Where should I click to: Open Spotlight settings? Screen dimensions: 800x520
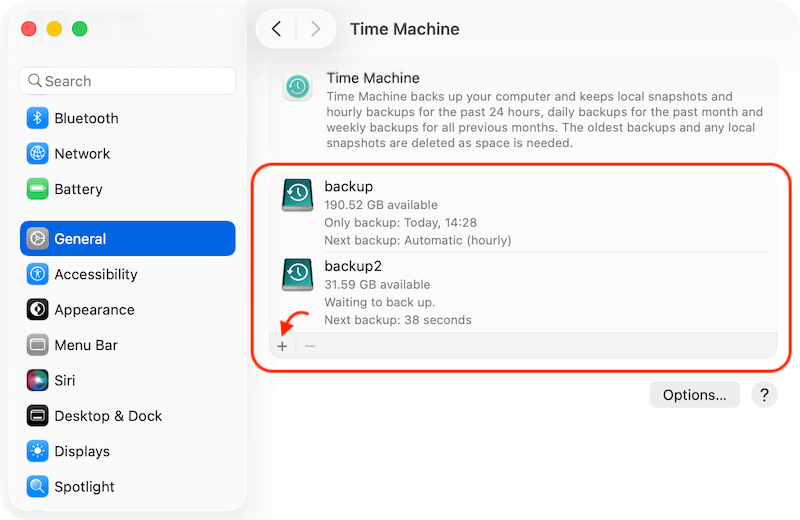(128, 486)
